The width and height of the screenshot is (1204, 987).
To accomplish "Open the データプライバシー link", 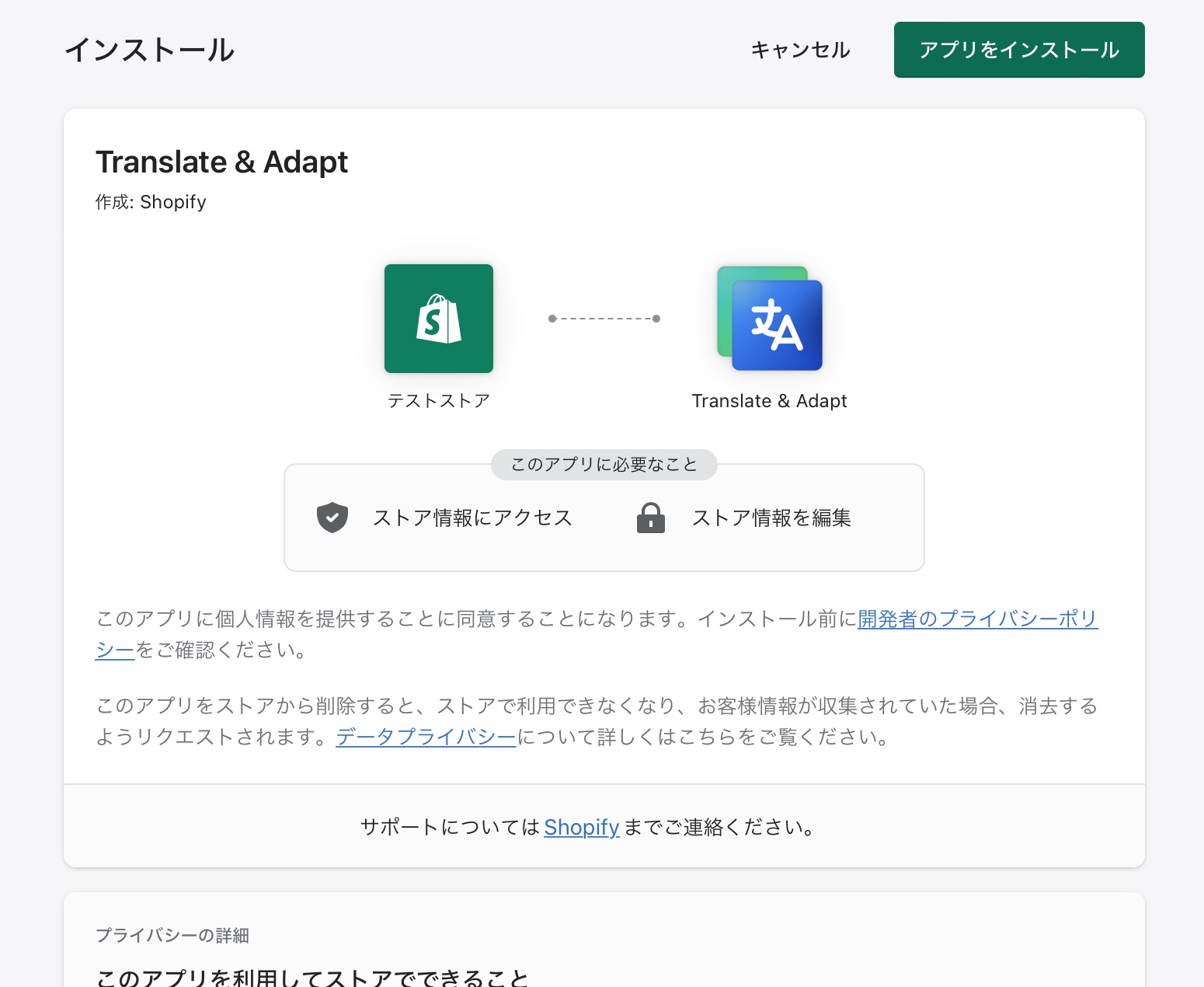I will (x=425, y=737).
